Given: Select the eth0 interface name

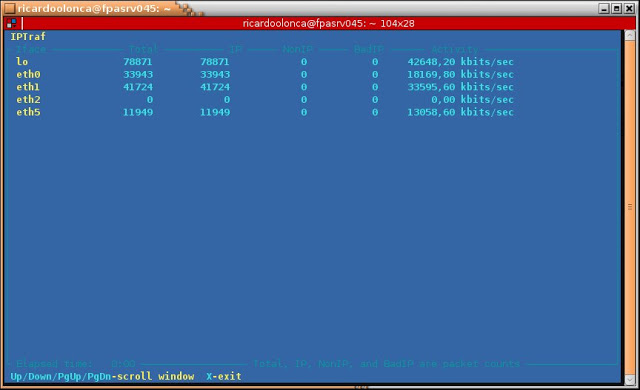Looking at the screenshot, I should pyautogui.click(x=28, y=74).
